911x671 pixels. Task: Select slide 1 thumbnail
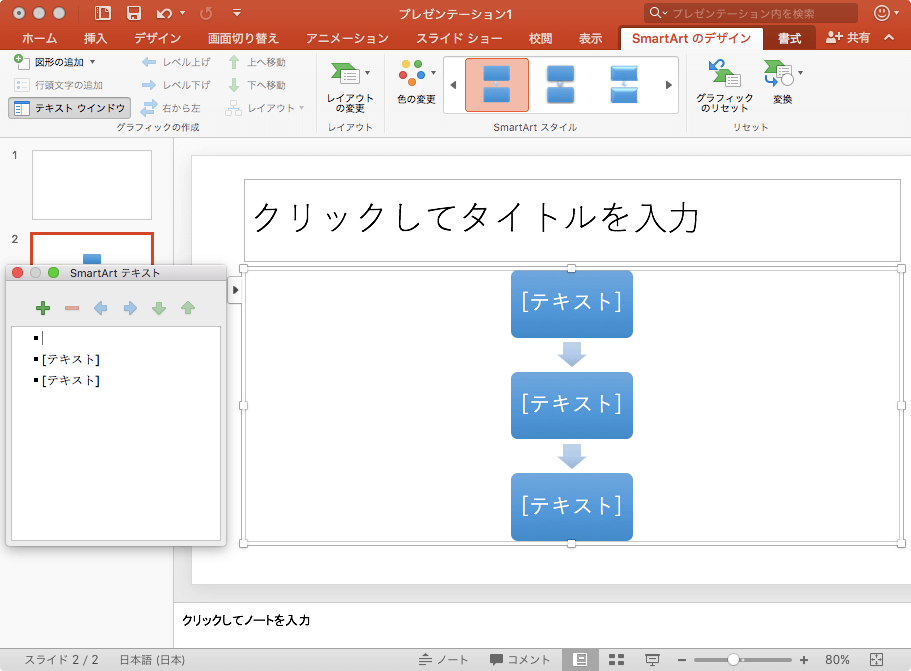(92, 185)
